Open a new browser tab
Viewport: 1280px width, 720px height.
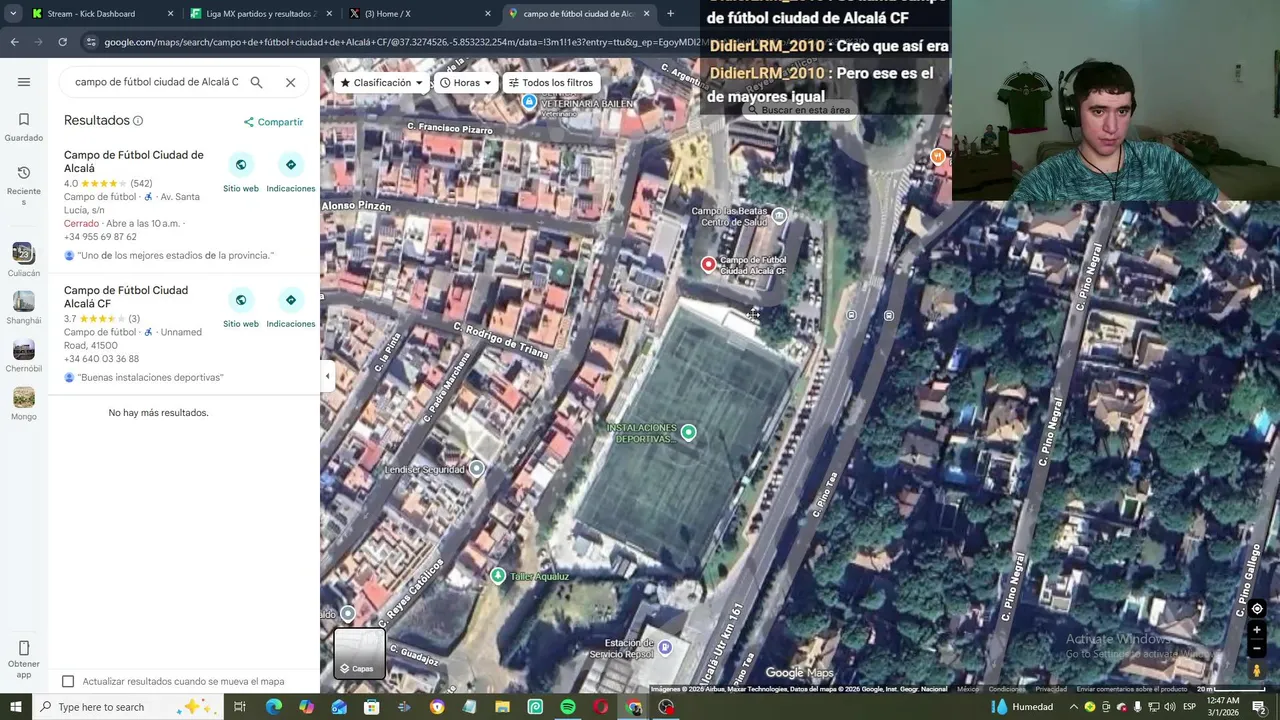(670, 14)
